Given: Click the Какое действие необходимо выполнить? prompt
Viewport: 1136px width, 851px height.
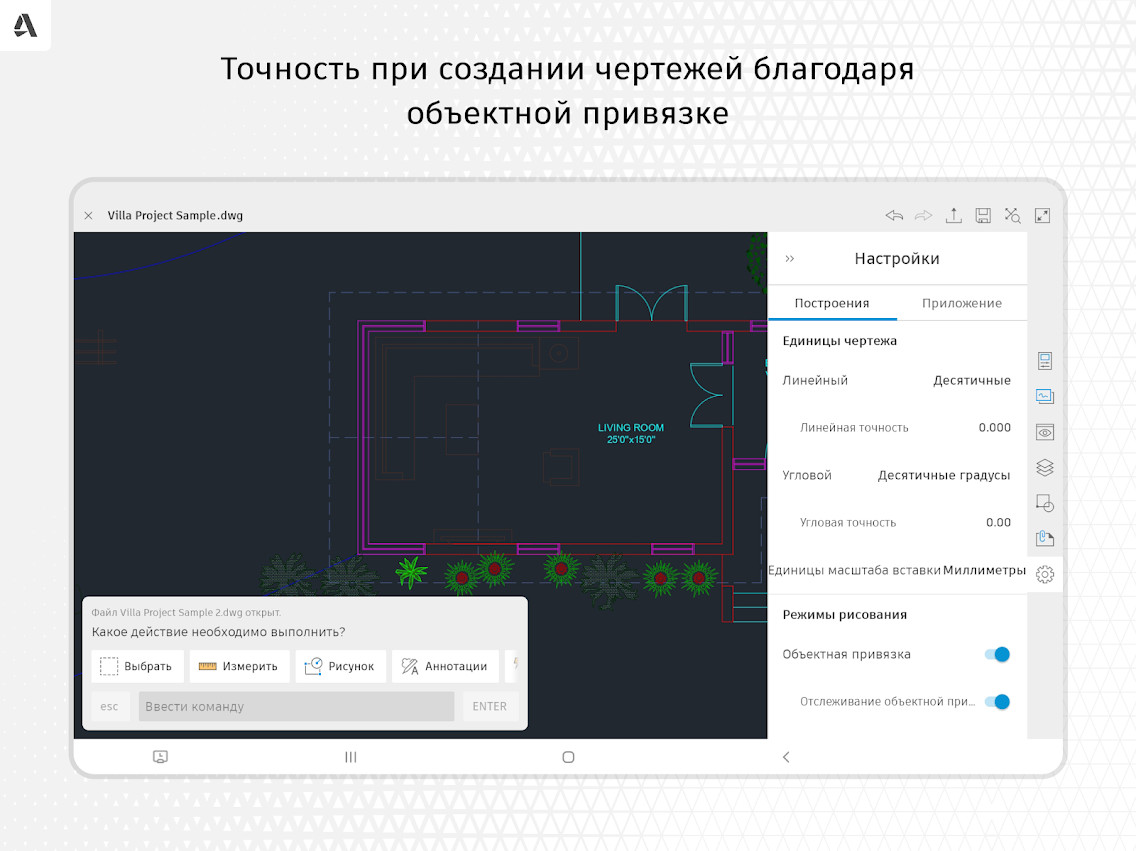Looking at the screenshot, I should [x=218, y=632].
